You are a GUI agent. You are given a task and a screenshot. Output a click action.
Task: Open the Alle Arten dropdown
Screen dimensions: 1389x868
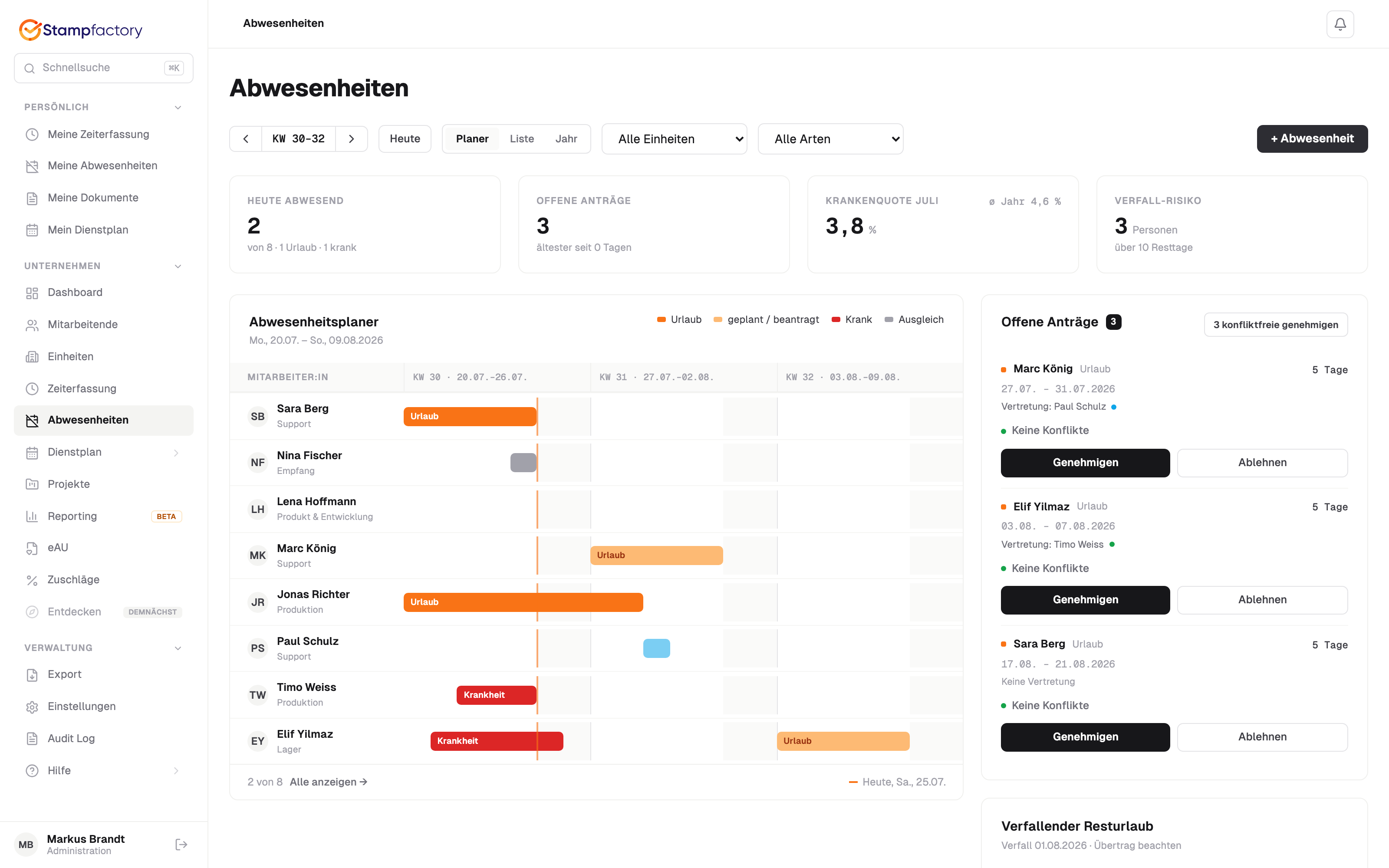point(830,139)
